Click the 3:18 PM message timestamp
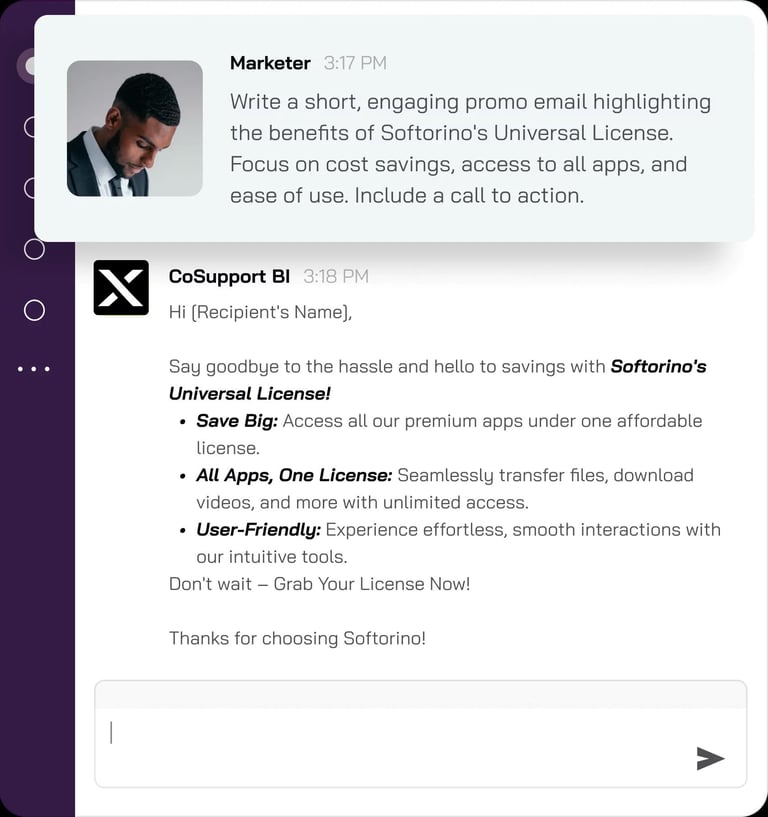The image size is (768, 817). (x=336, y=276)
